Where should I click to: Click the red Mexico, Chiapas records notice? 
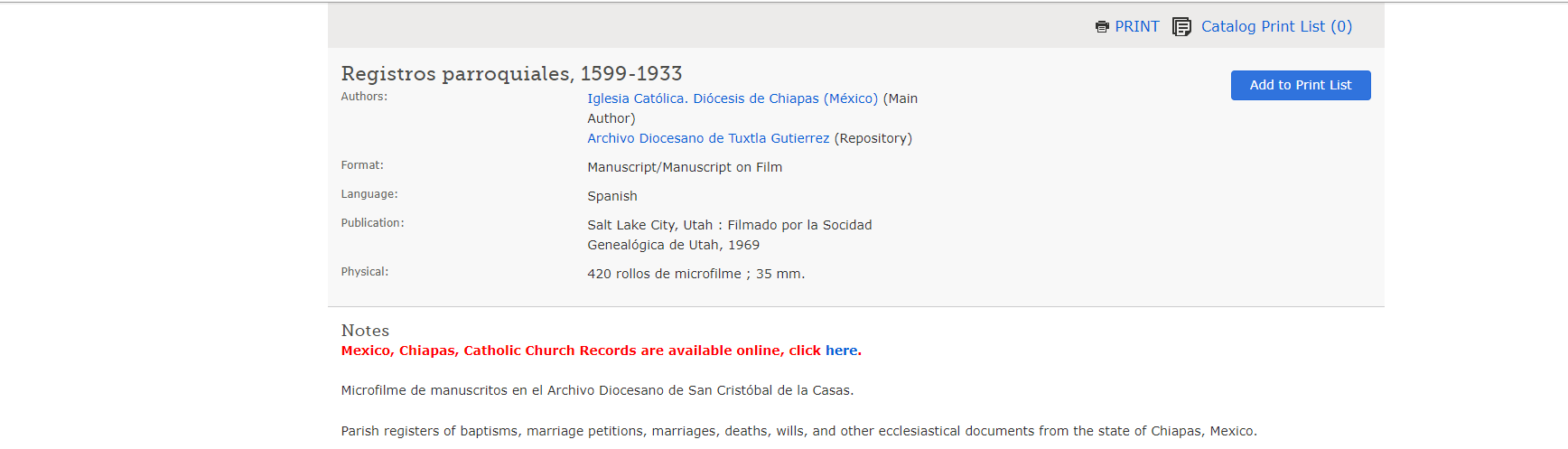(x=578, y=351)
